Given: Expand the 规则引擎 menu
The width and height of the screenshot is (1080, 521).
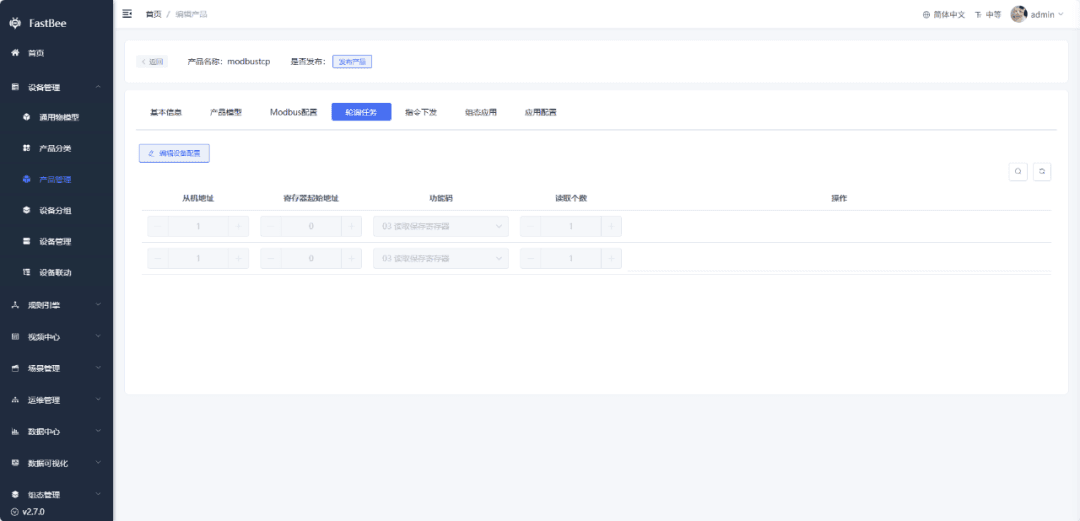Looking at the screenshot, I should pyautogui.click(x=56, y=305).
